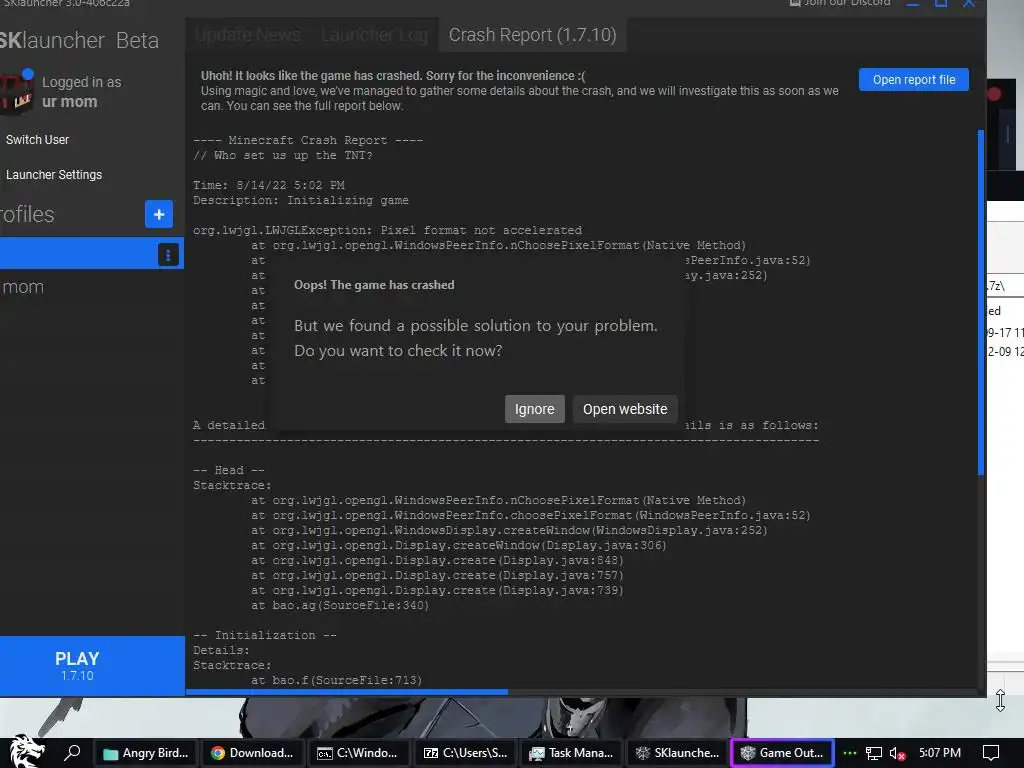Click the '-- Initialization --' heading

(x=264, y=635)
